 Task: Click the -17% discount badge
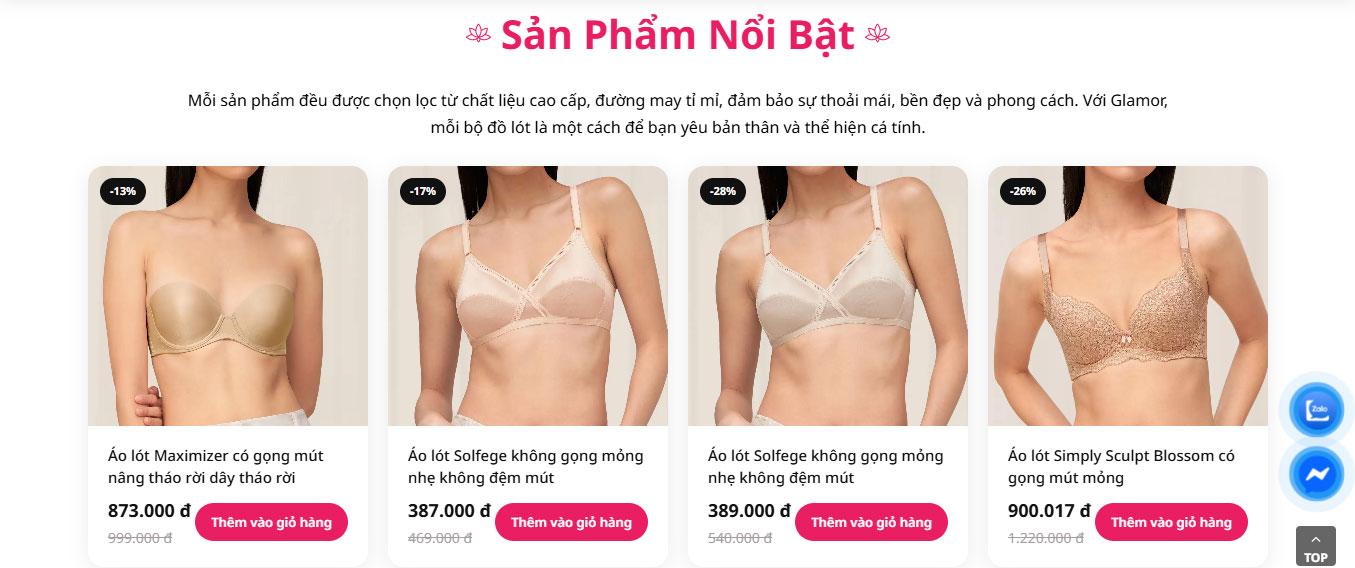[x=423, y=190]
